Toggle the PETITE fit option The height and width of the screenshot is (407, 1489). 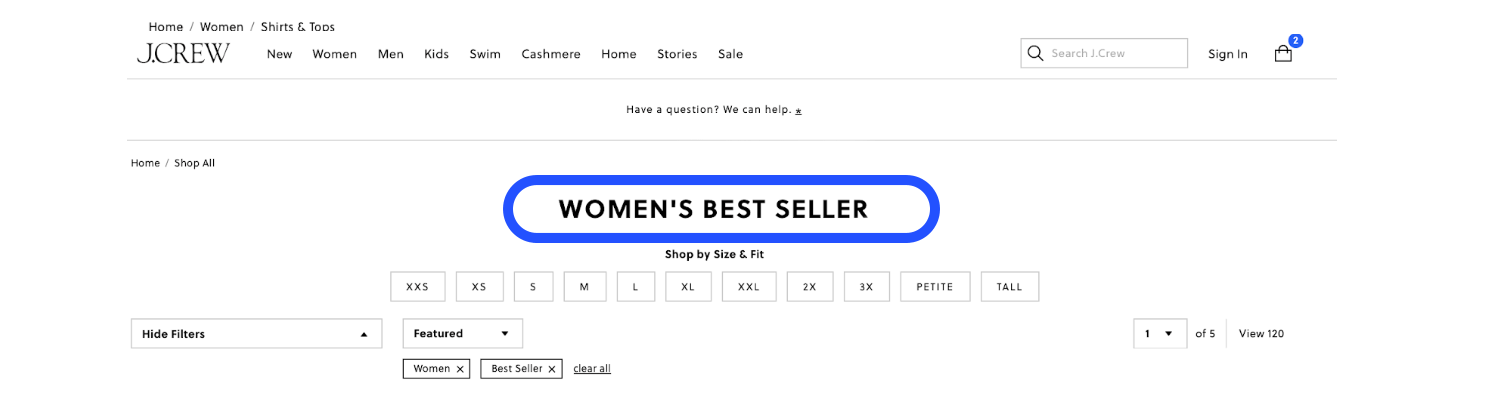pos(935,287)
